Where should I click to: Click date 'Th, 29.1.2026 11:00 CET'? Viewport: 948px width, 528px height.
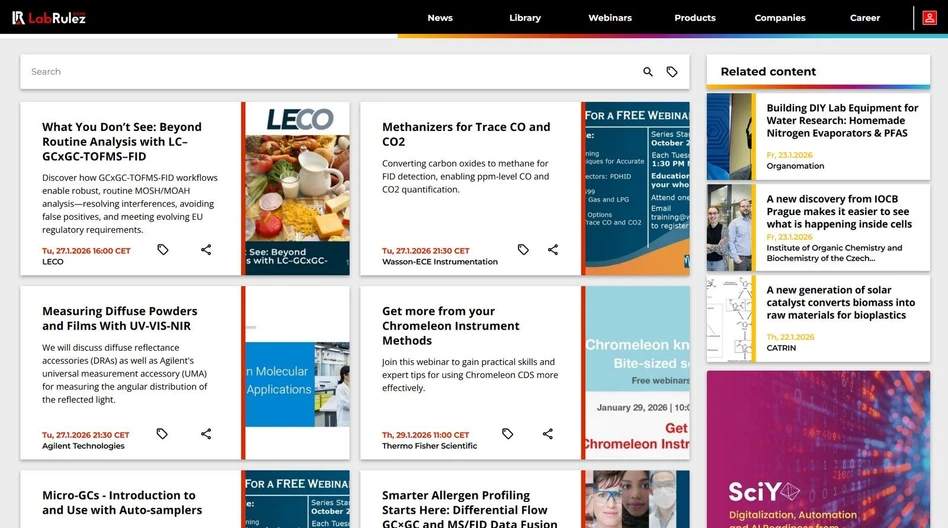pyautogui.click(x=425, y=435)
